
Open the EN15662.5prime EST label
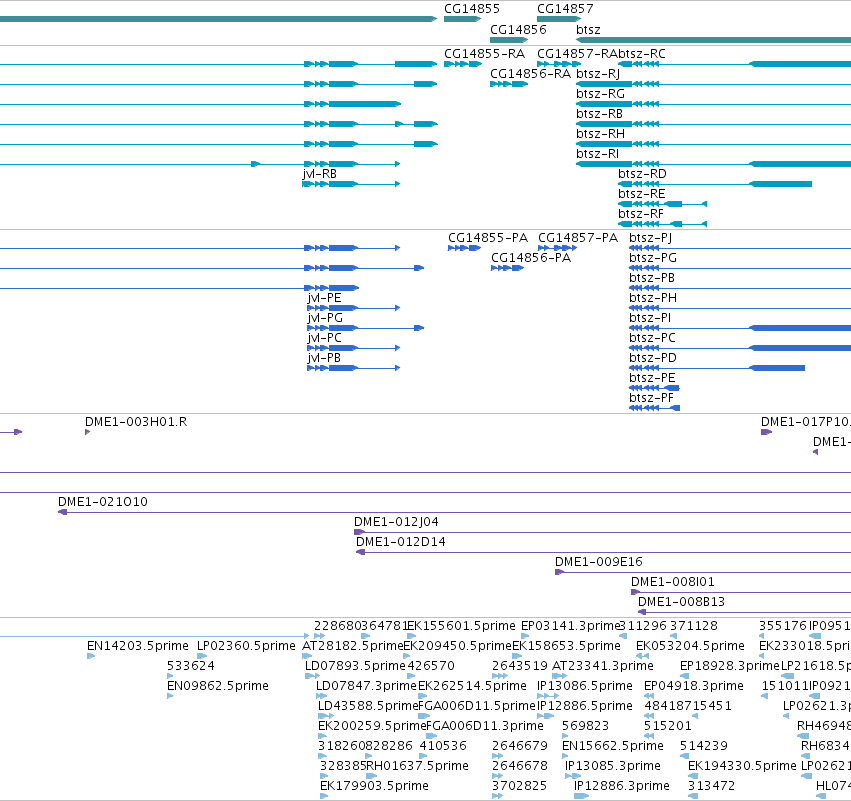click(613, 746)
